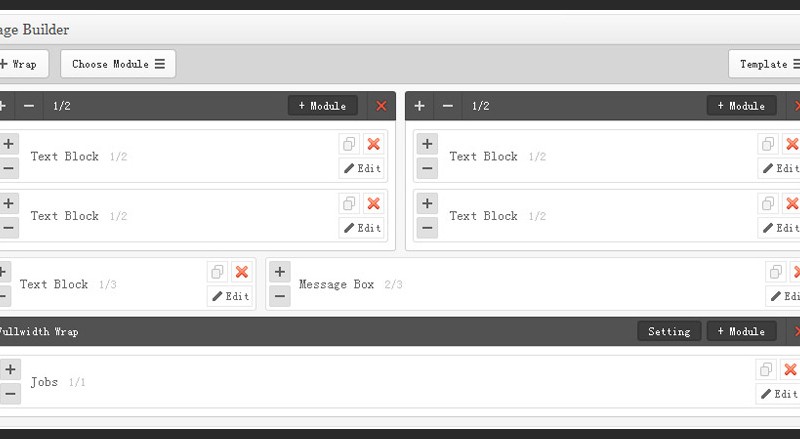Add module to Fullwidth Wrap
800x439 pixels.
point(741,331)
